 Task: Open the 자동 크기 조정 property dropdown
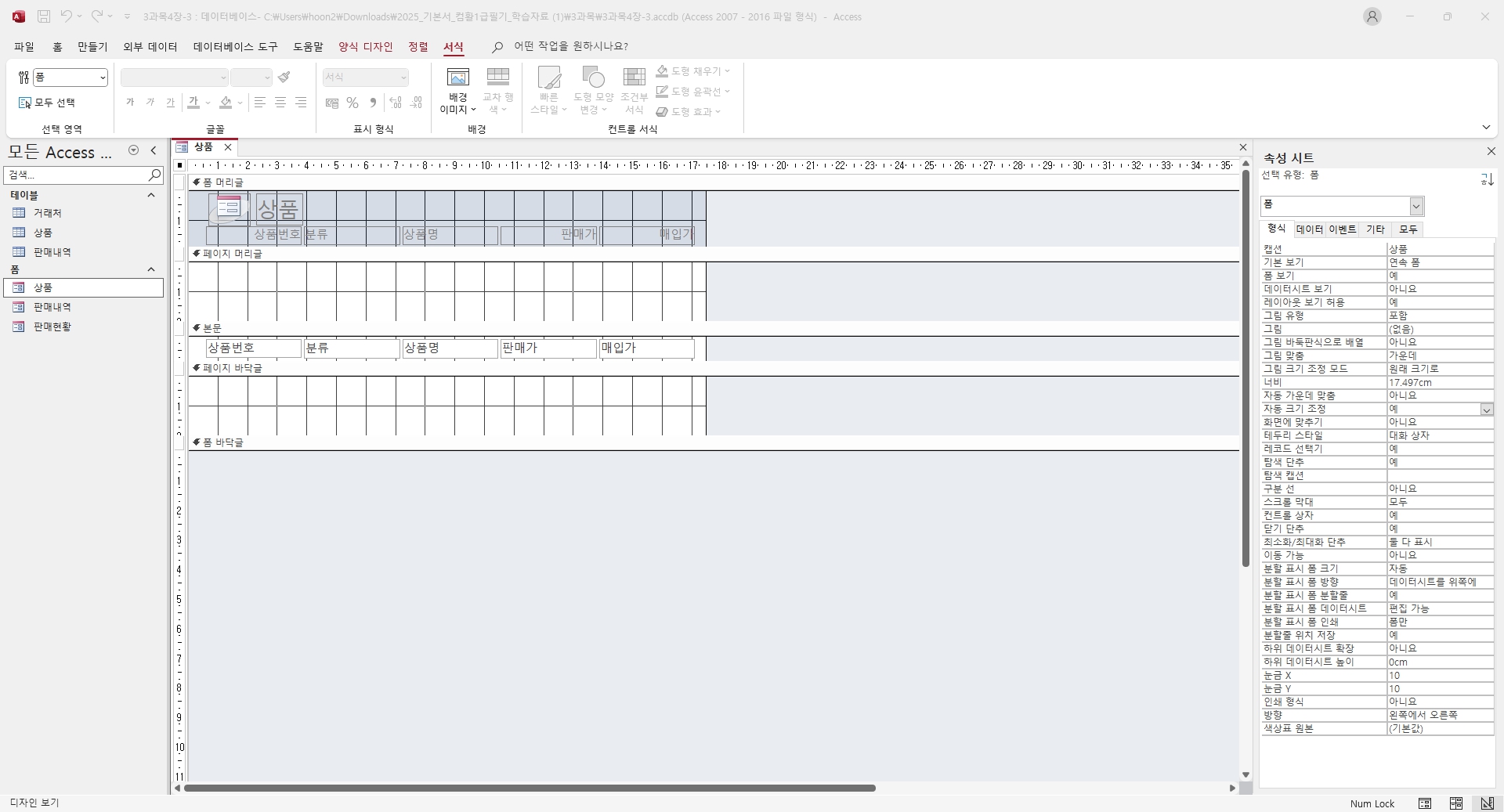click(x=1486, y=410)
